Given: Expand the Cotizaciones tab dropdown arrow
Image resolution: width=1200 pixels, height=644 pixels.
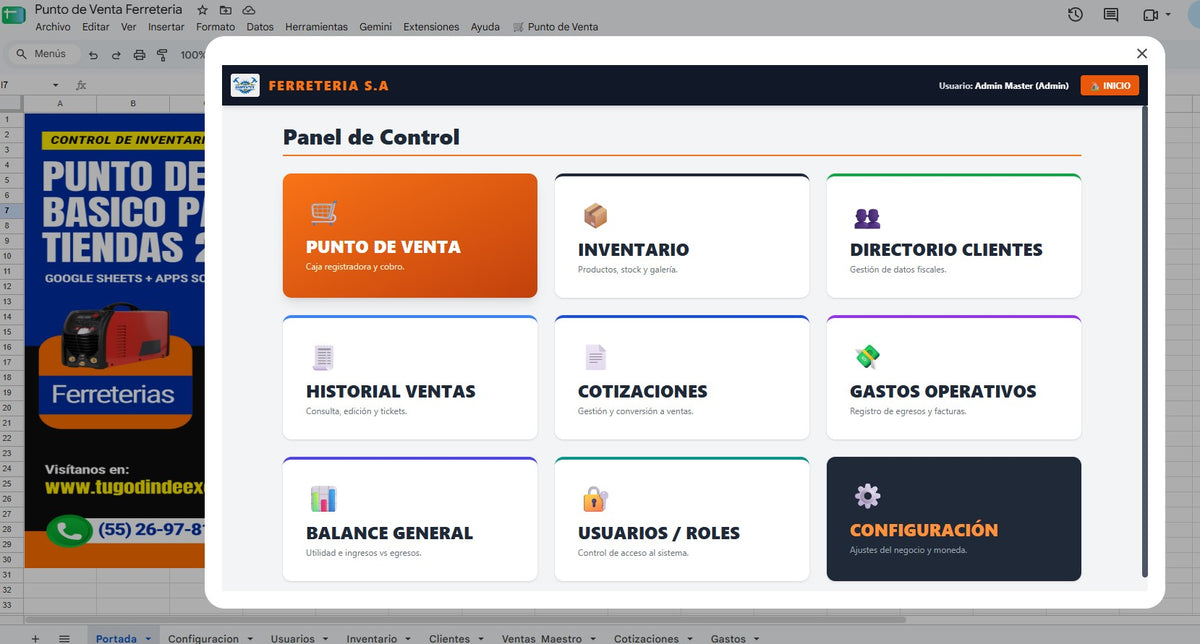Looking at the screenshot, I should tap(691, 638).
